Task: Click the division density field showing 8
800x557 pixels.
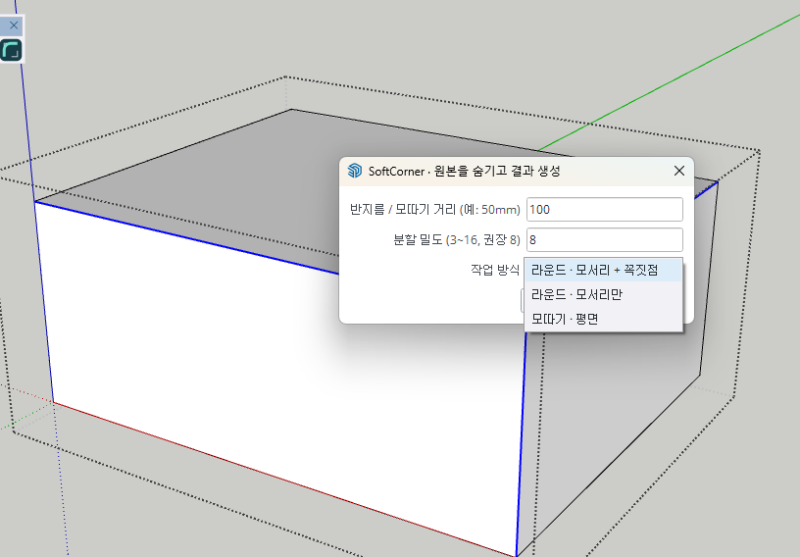Action: pos(605,240)
